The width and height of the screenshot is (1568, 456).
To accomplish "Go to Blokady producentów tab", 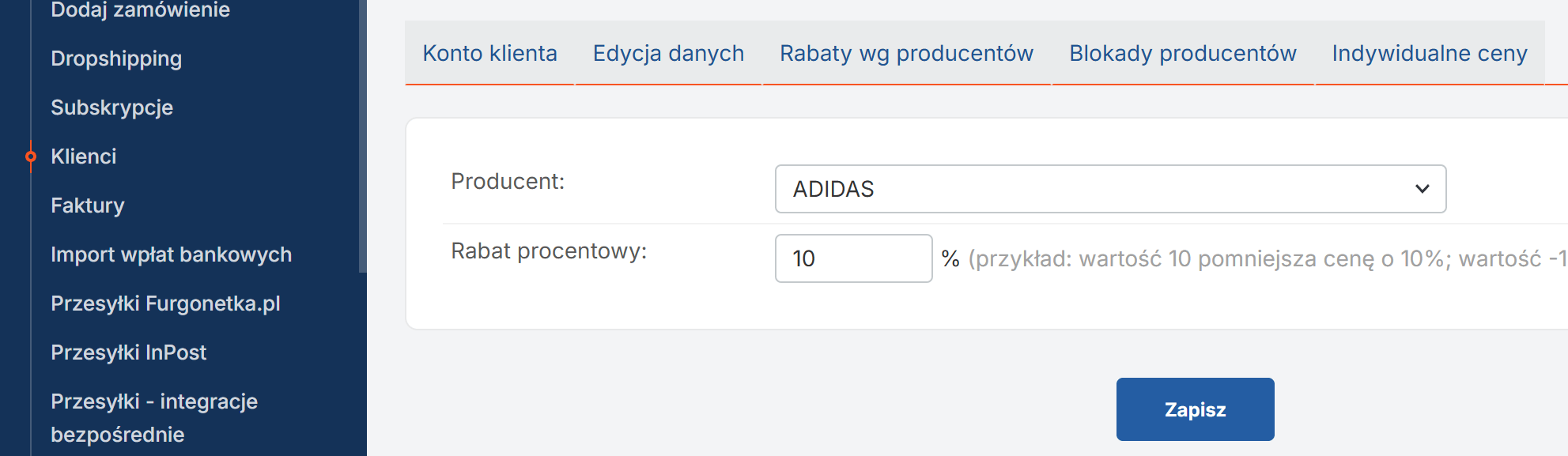I will pyautogui.click(x=1182, y=53).
